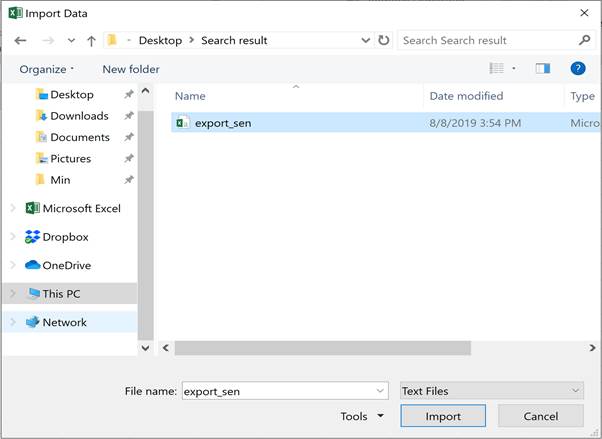Refresh the Search result folder

coord(384,41)
